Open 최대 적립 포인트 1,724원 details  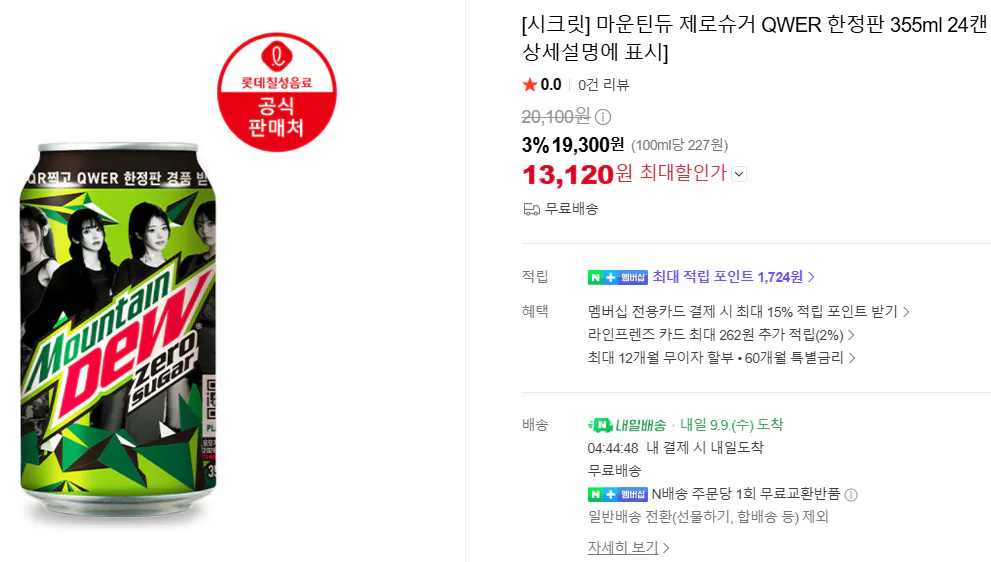[x=727, y=277]
